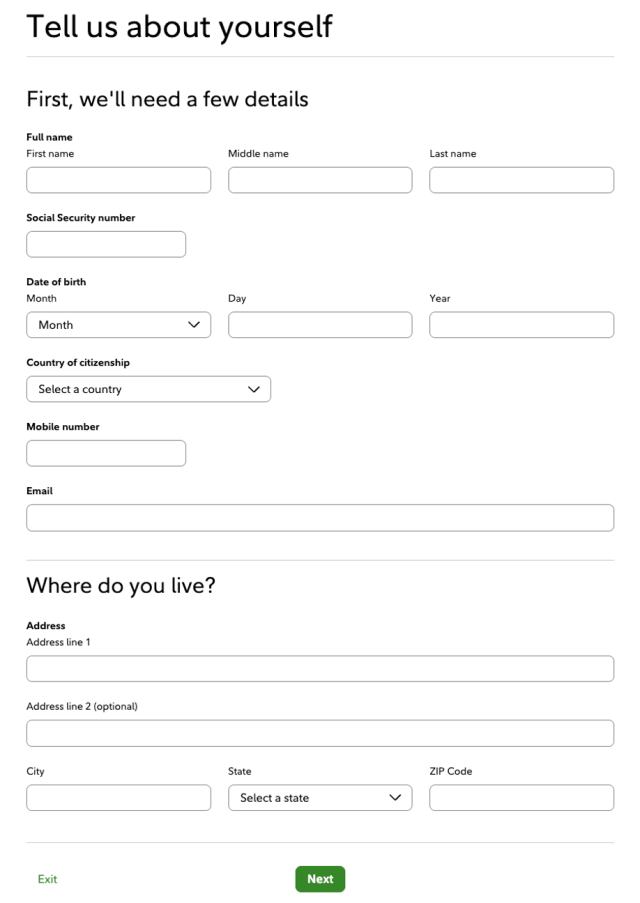
Task: Click the Address line 2 optional field
Action: click(320, 732)
